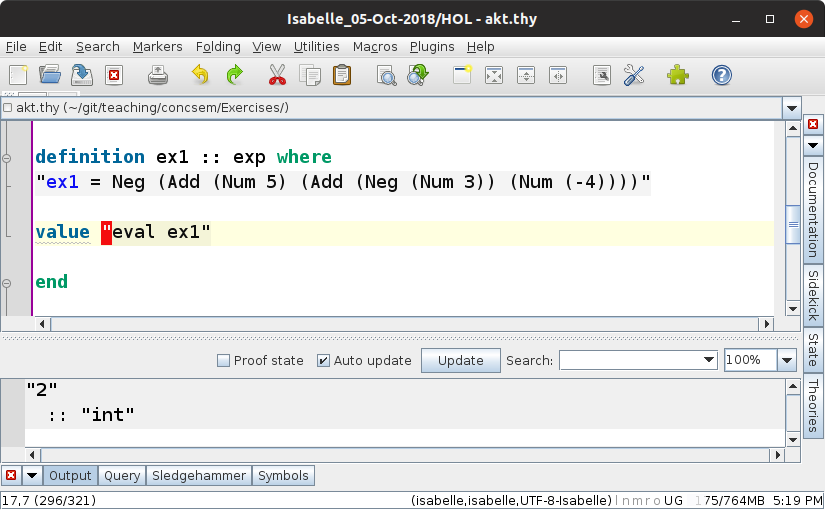Uncheck the Auto update checkbox
Image resolution: width=825 pixels, height=510 pixels.
point(323,361)
